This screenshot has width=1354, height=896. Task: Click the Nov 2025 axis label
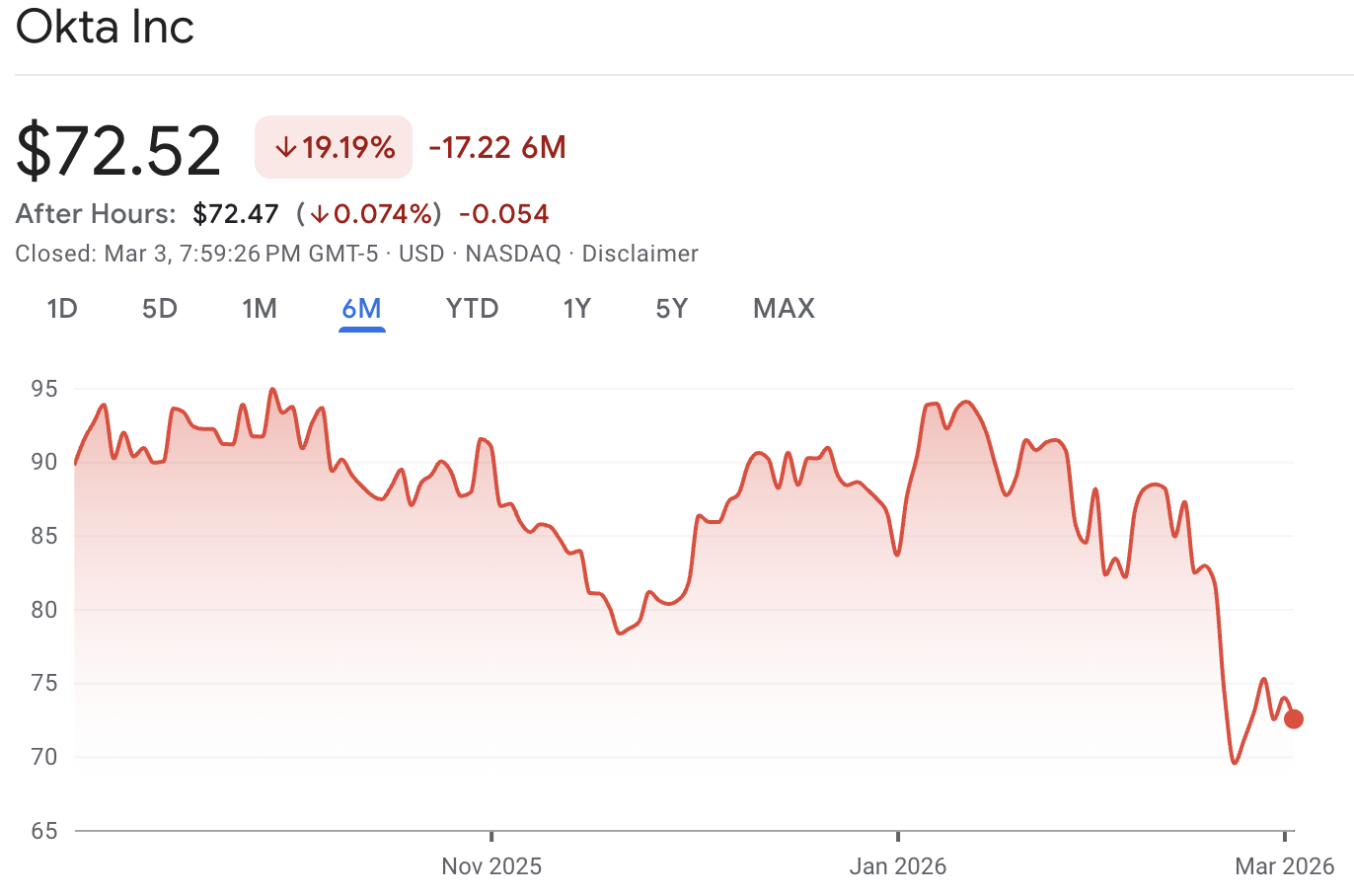490,865
